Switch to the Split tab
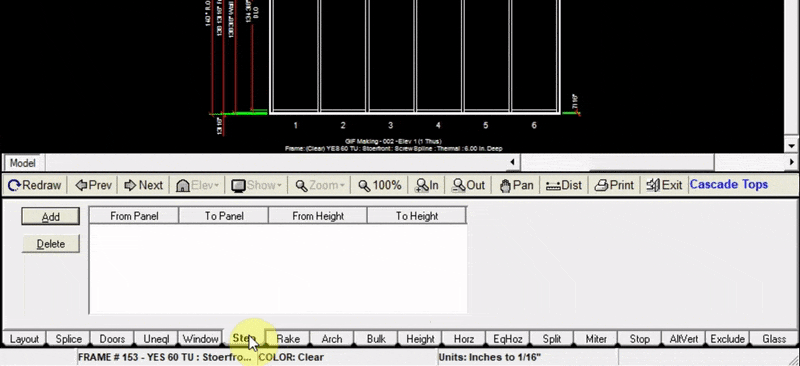The width and height of the screenshot is (800, 366). (x=552, y=339)
